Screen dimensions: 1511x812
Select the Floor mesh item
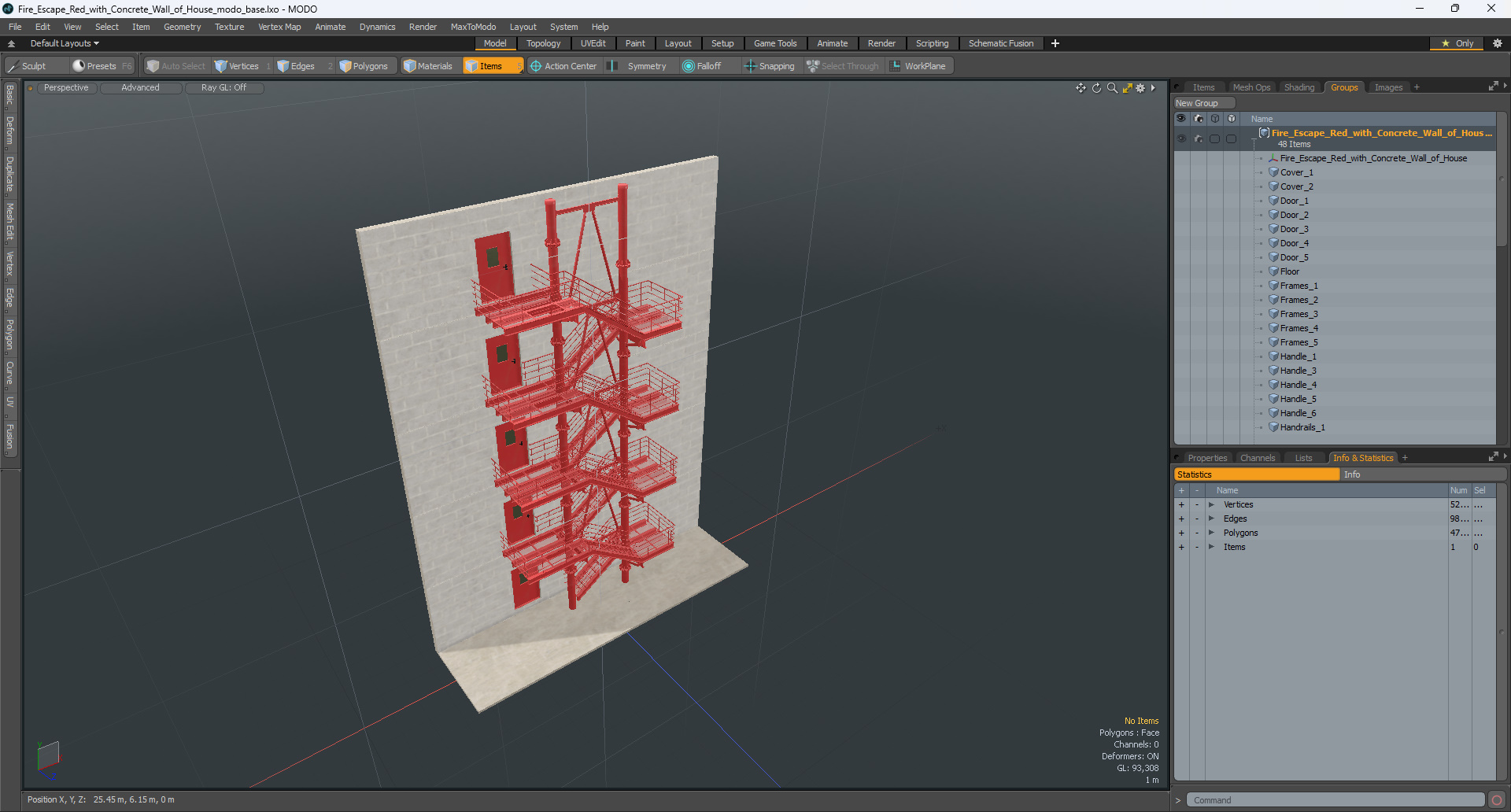click(x=1290, y=271)
